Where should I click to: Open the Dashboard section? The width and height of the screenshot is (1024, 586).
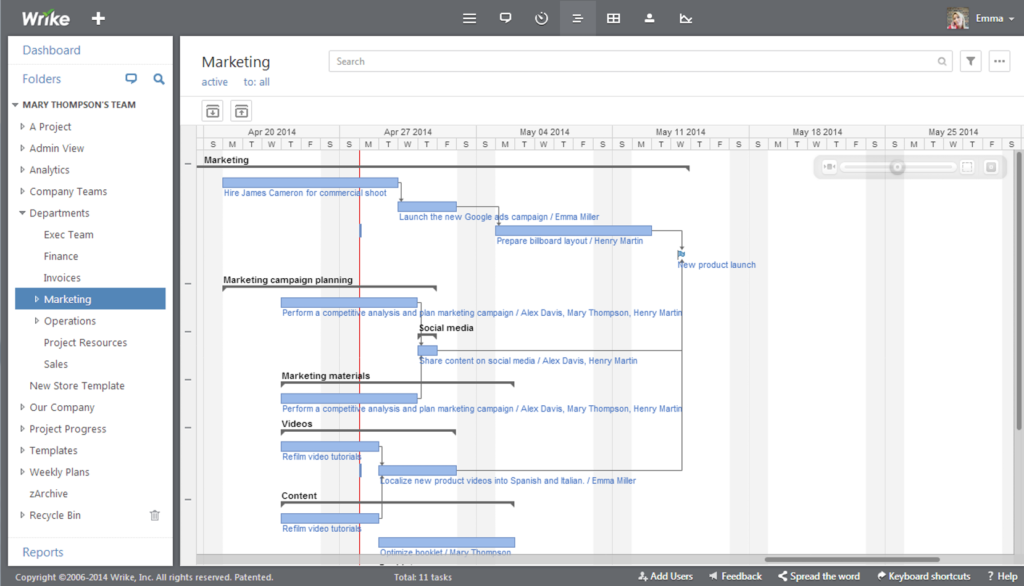51,49
